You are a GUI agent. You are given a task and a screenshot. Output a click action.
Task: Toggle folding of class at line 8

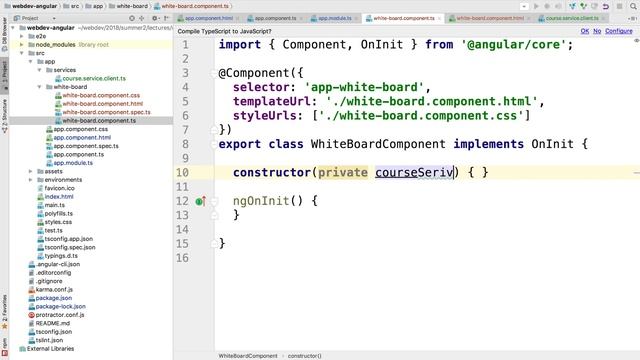(x=213, y=144)
